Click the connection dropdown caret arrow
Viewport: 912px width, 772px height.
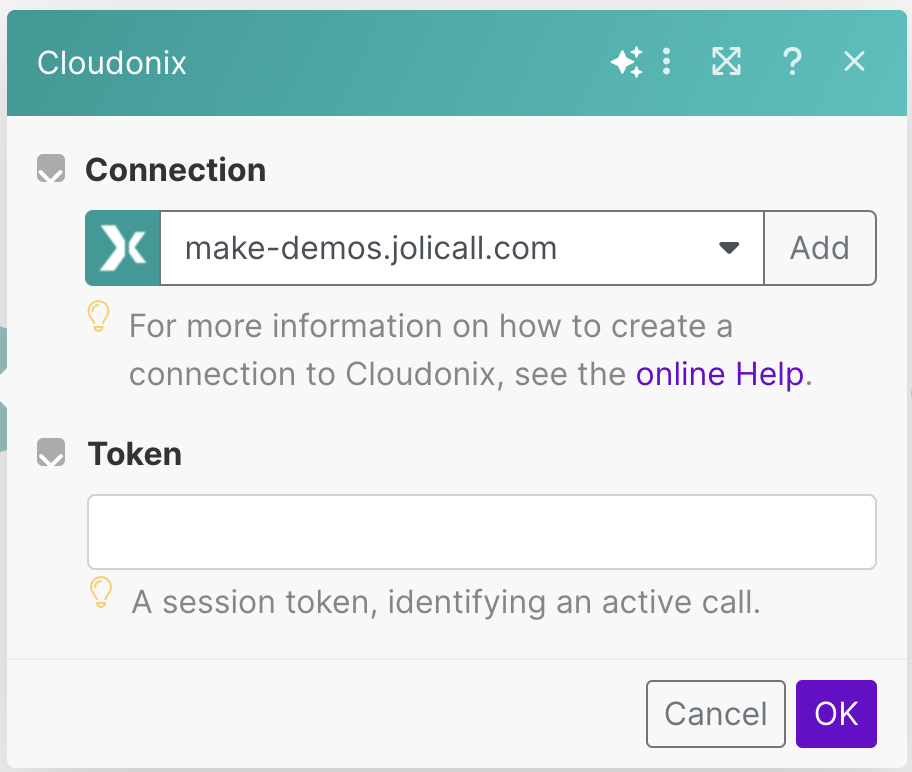point(729,248)
